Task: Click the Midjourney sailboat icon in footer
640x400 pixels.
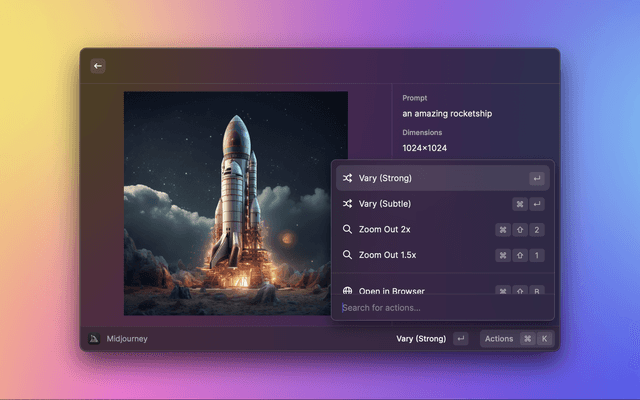Action: click(94, 339)
